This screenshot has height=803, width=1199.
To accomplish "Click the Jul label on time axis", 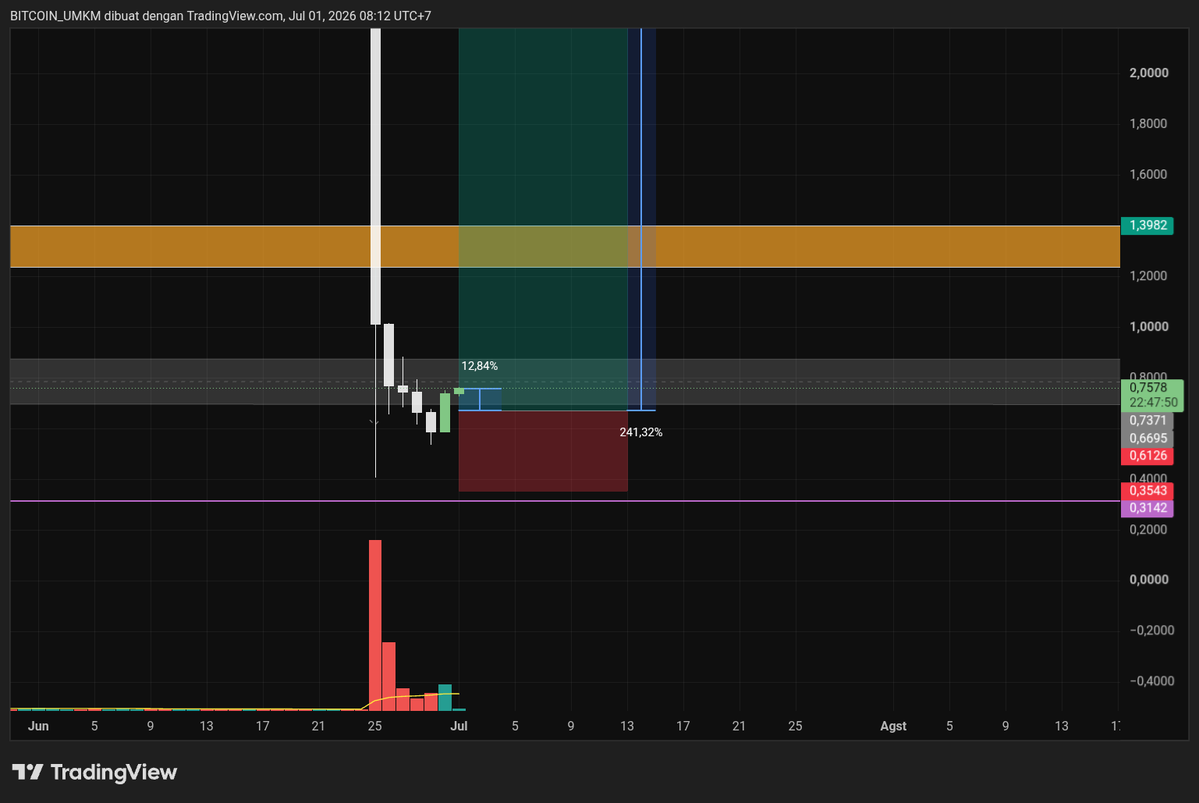I will (x=459, y=726).
